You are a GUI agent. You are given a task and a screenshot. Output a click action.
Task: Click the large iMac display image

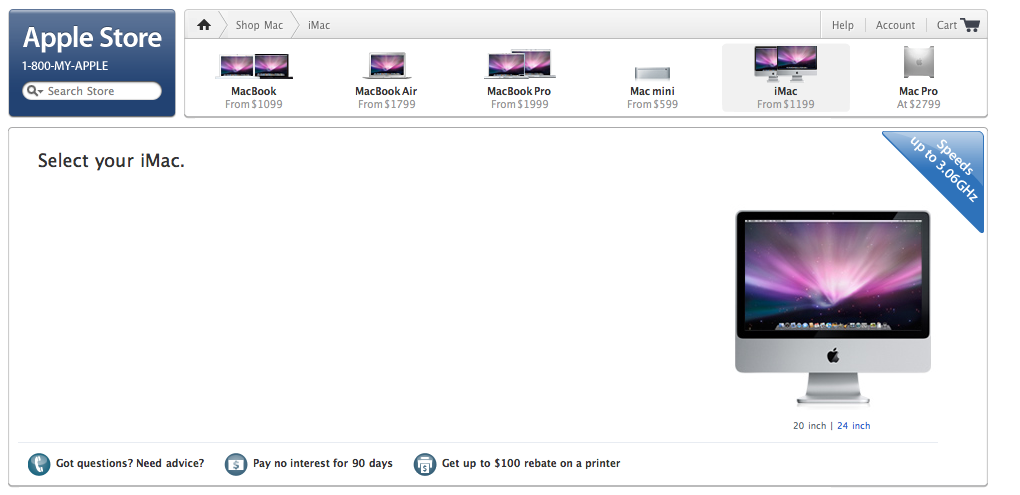pos(833,307)
